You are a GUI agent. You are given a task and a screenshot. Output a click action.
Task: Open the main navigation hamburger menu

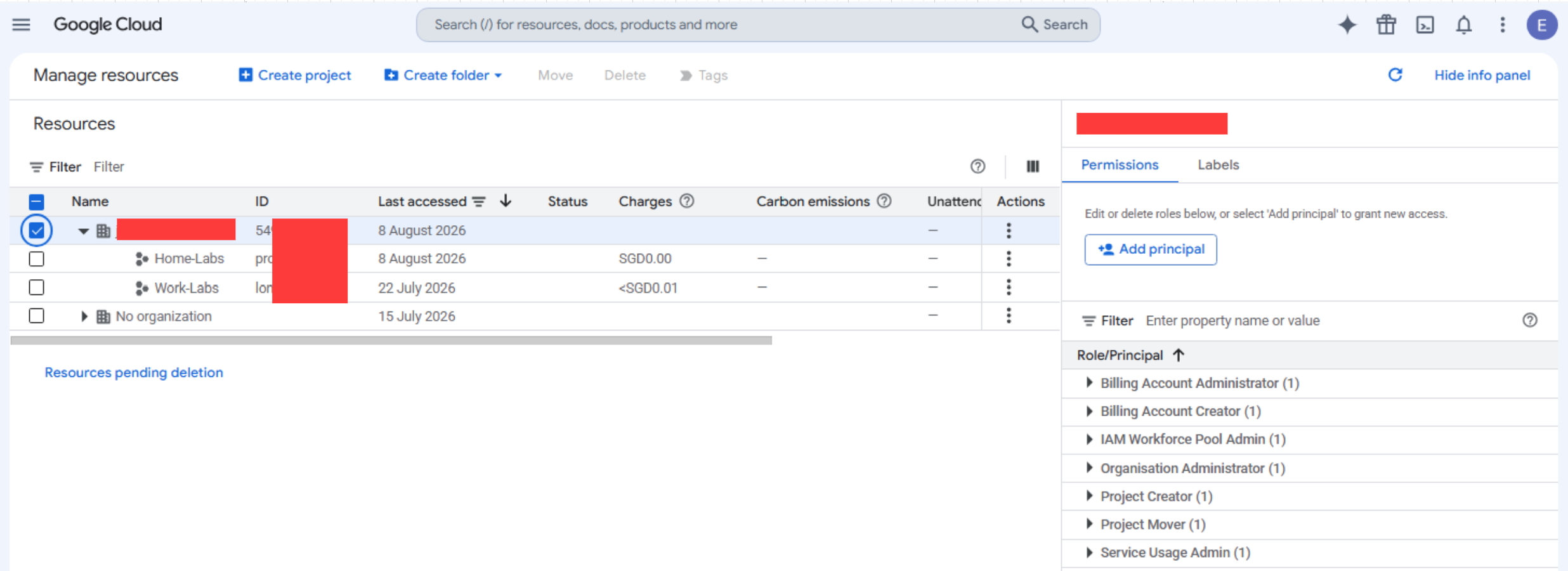(22, 25)
